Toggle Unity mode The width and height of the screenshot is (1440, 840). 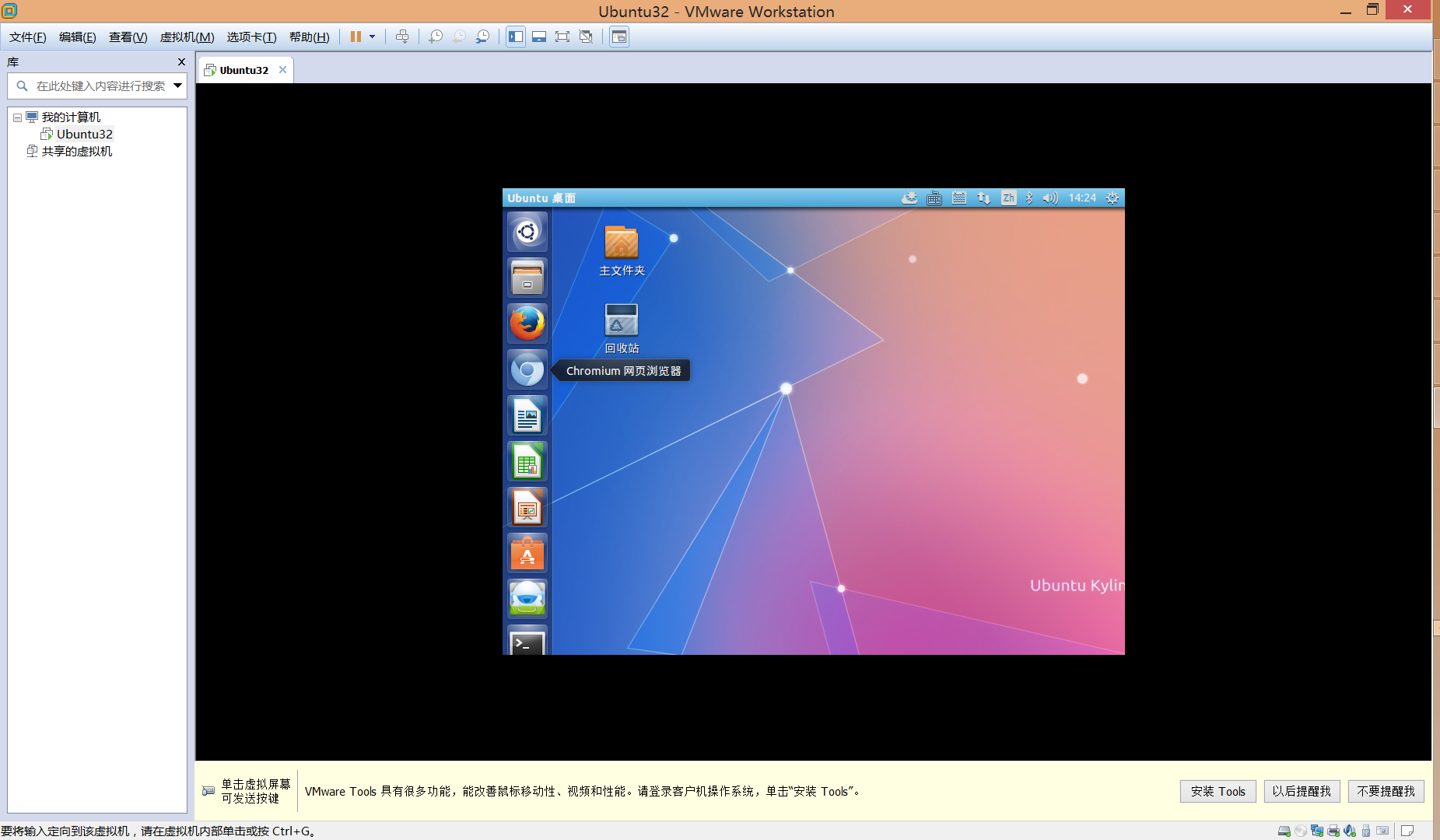[x=586, y=37]
